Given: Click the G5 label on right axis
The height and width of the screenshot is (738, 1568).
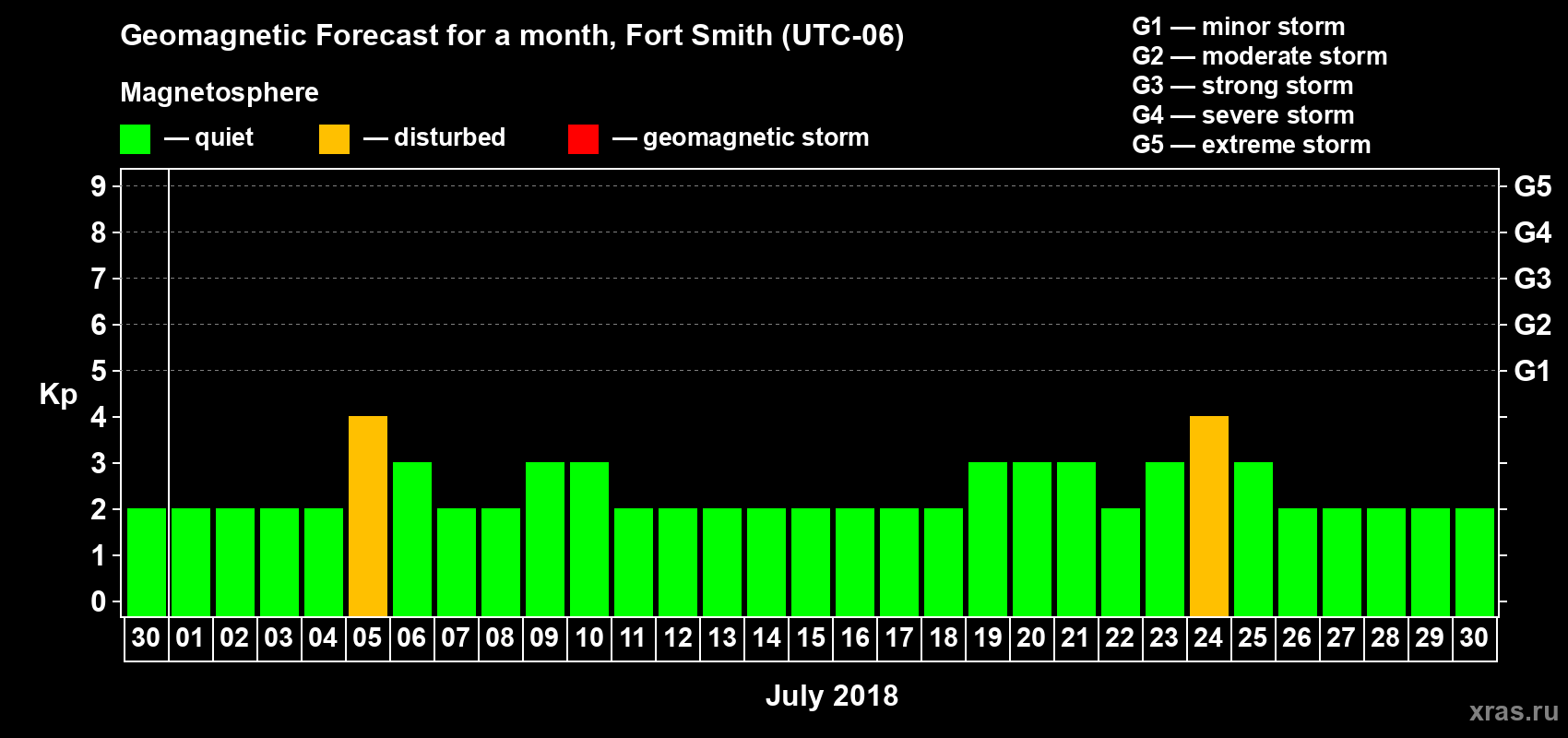Looking at the screenshot, I should [x=1533, y=186].
